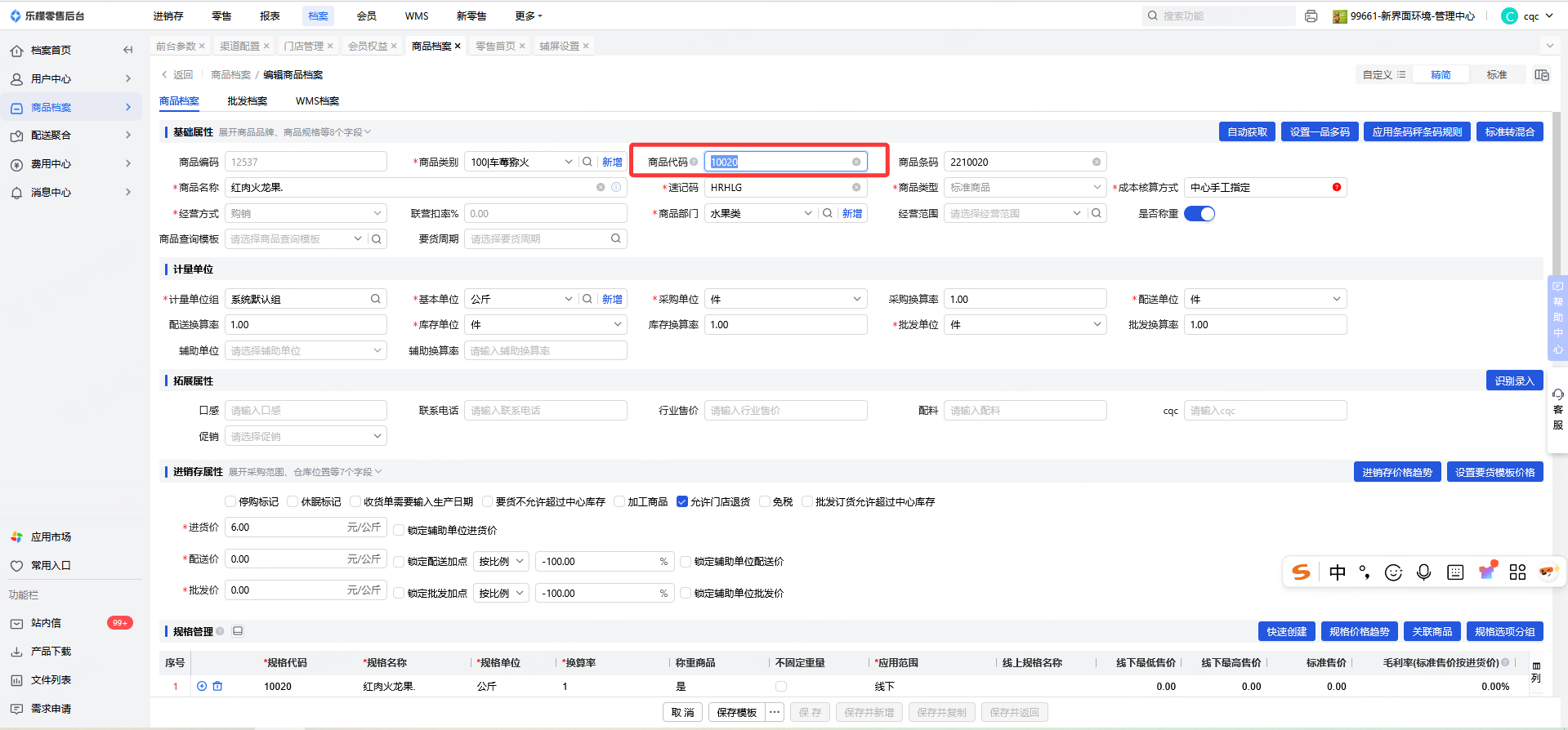Click the layout switch icon beside 标准
The width and height of the screenshot is (1568, 730).
point(1542,75)
